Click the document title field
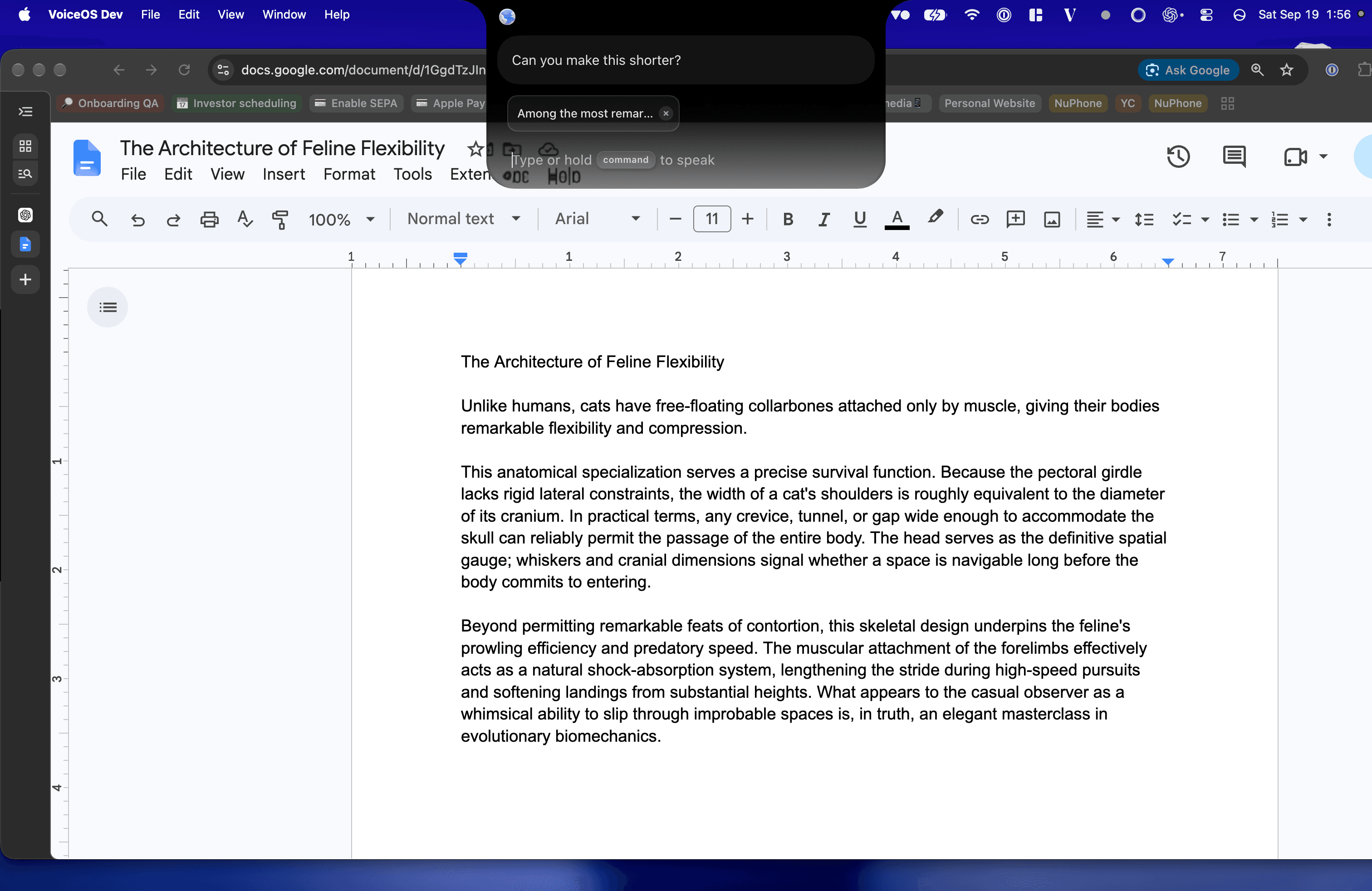This screenshot has width=1372, height=891. coord(283,148)
